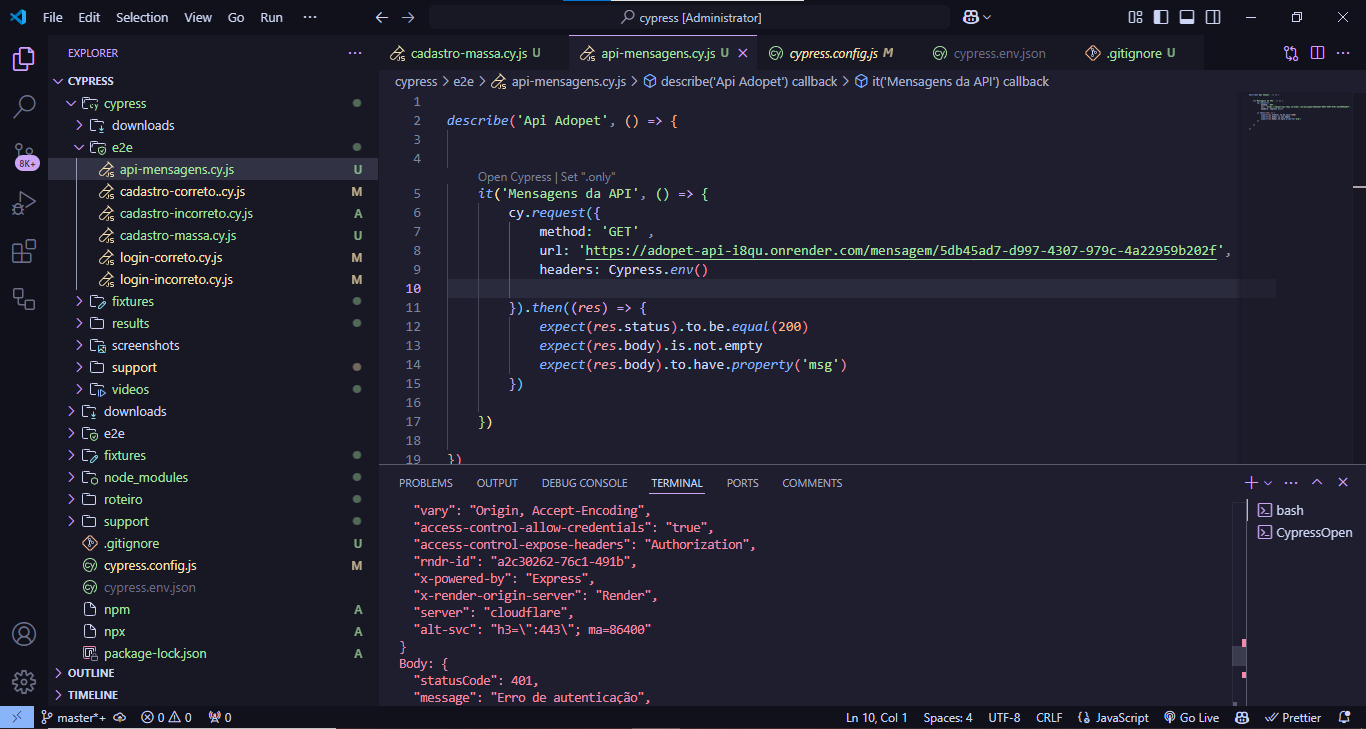Open package-lock.json in the explorer

pyautogui.click(x=155, y=653)
